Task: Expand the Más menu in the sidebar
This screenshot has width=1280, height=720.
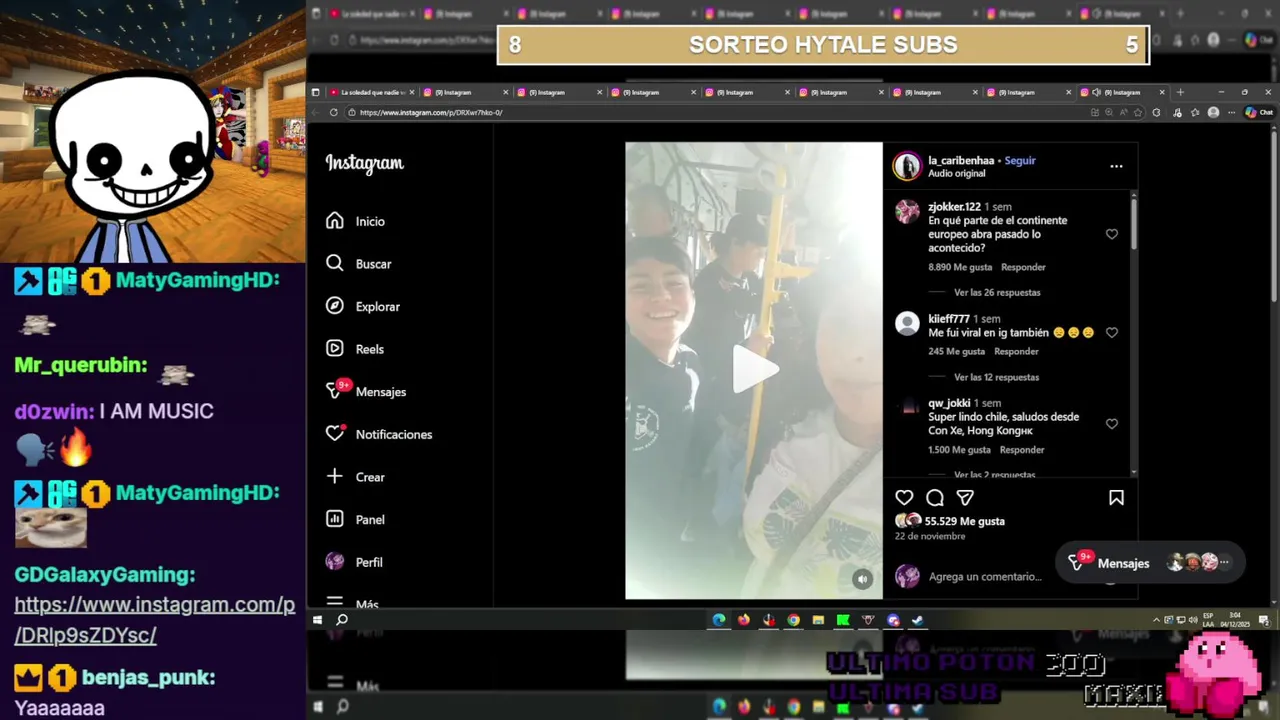Action: click(x=353, y=604)
